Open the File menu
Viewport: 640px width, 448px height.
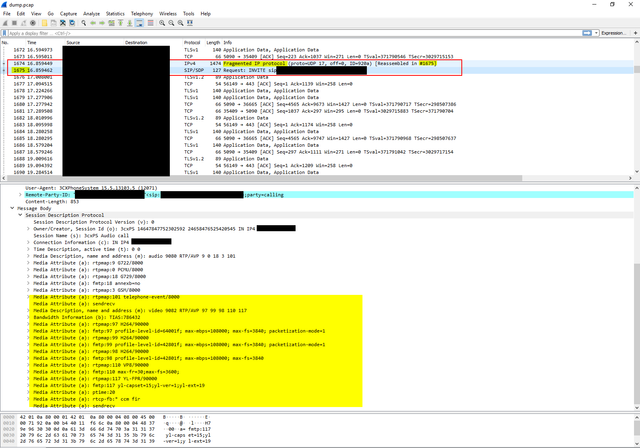coord(7,13)
